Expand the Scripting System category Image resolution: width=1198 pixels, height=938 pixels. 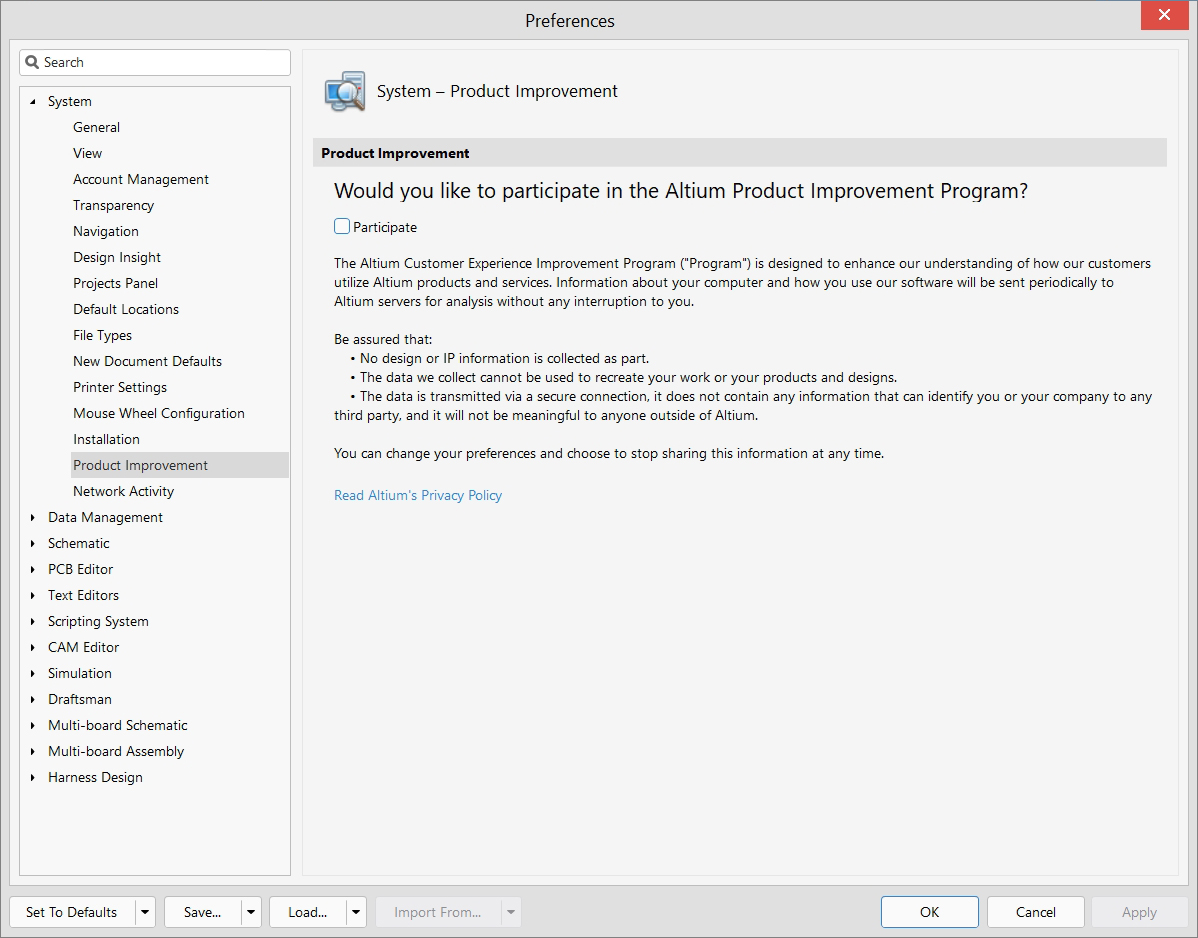[33, 621]
